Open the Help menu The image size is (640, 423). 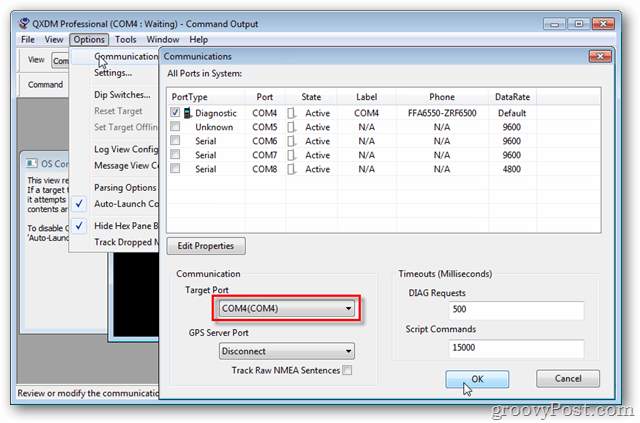[199, 40]
